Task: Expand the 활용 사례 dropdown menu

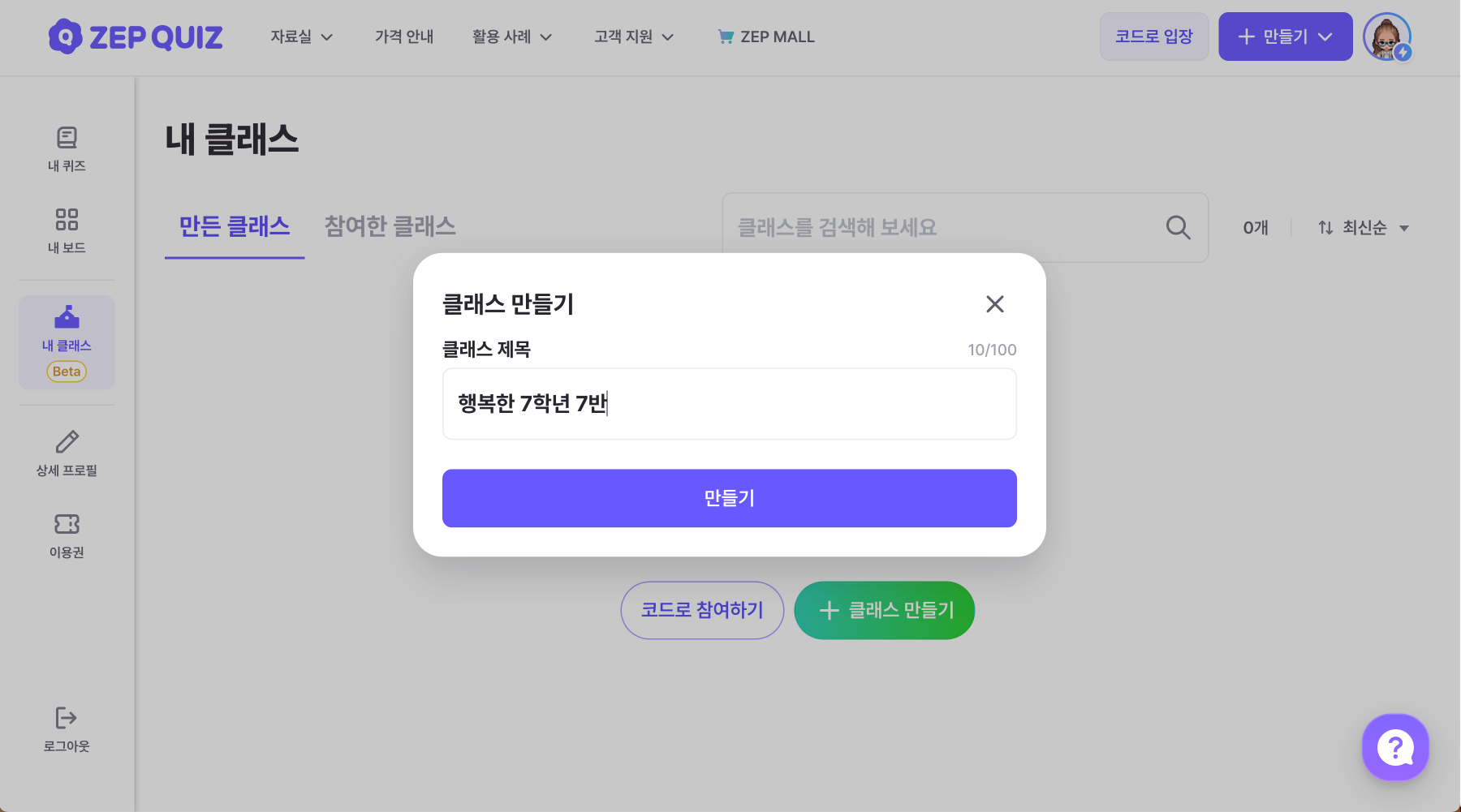Action: point(512,37)
